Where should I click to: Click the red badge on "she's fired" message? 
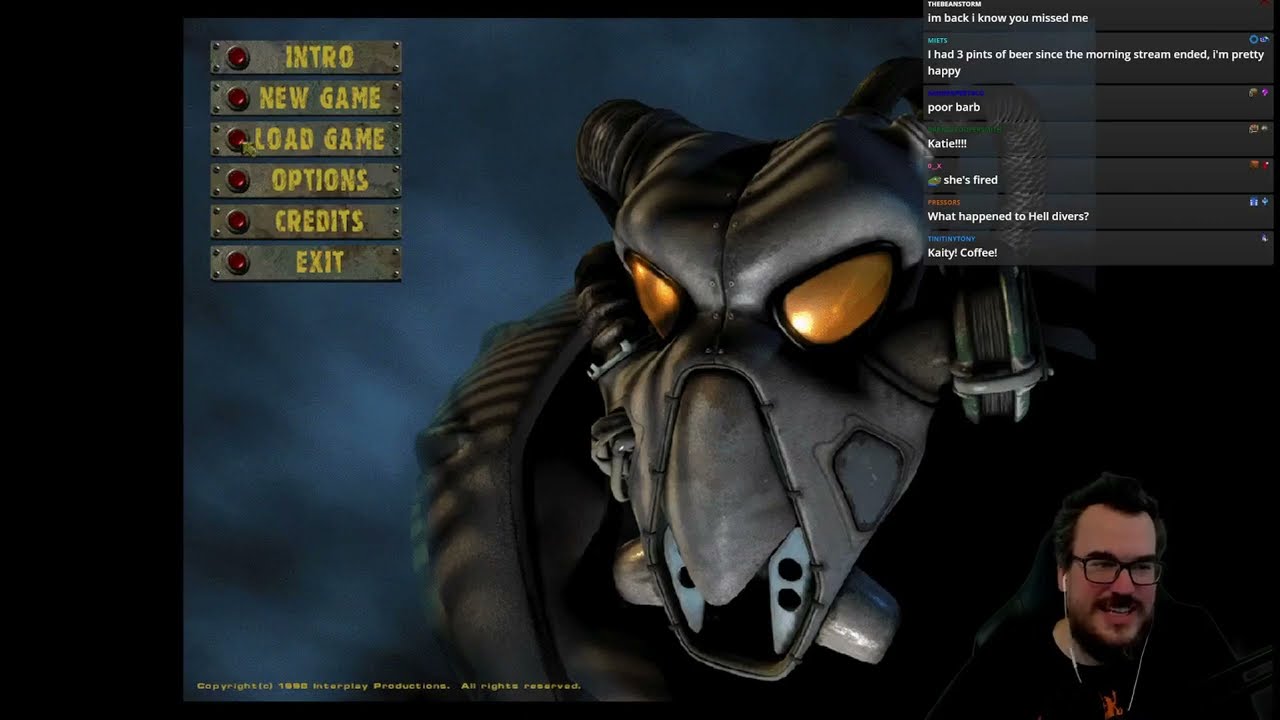pyautogui.click(x=1265, y=165)
